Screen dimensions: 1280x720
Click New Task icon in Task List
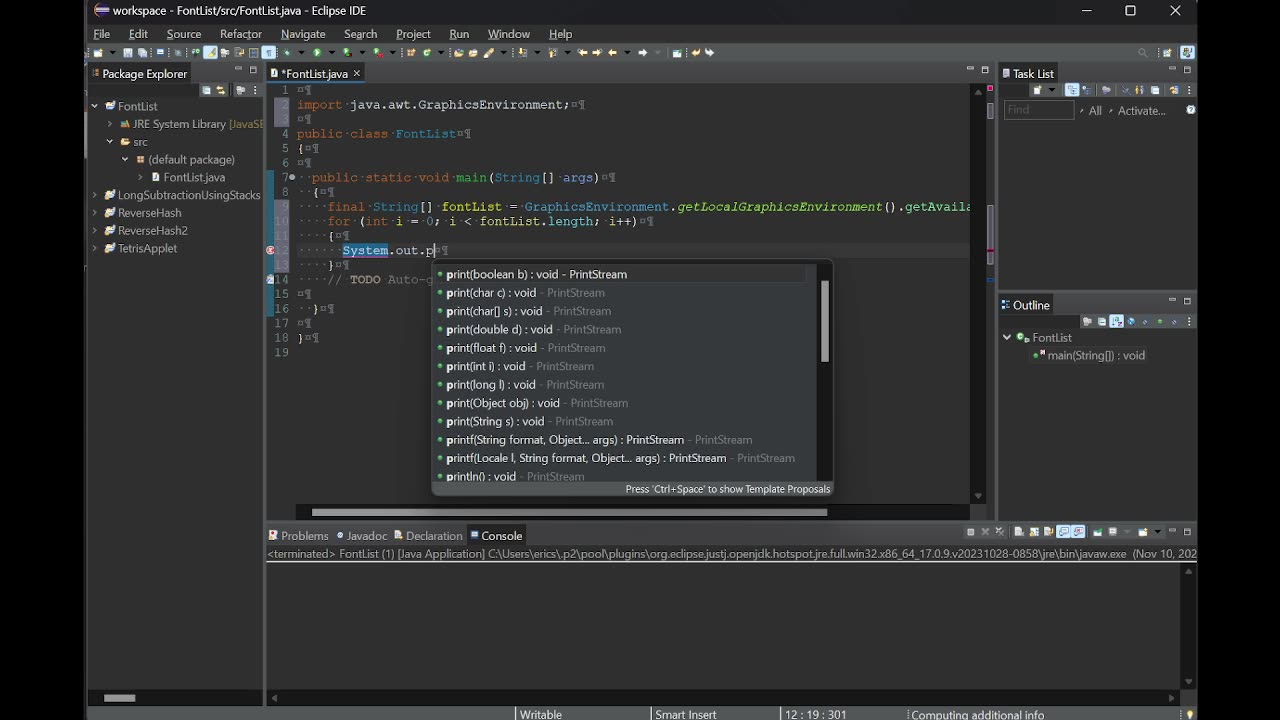tap(1037, 90)
